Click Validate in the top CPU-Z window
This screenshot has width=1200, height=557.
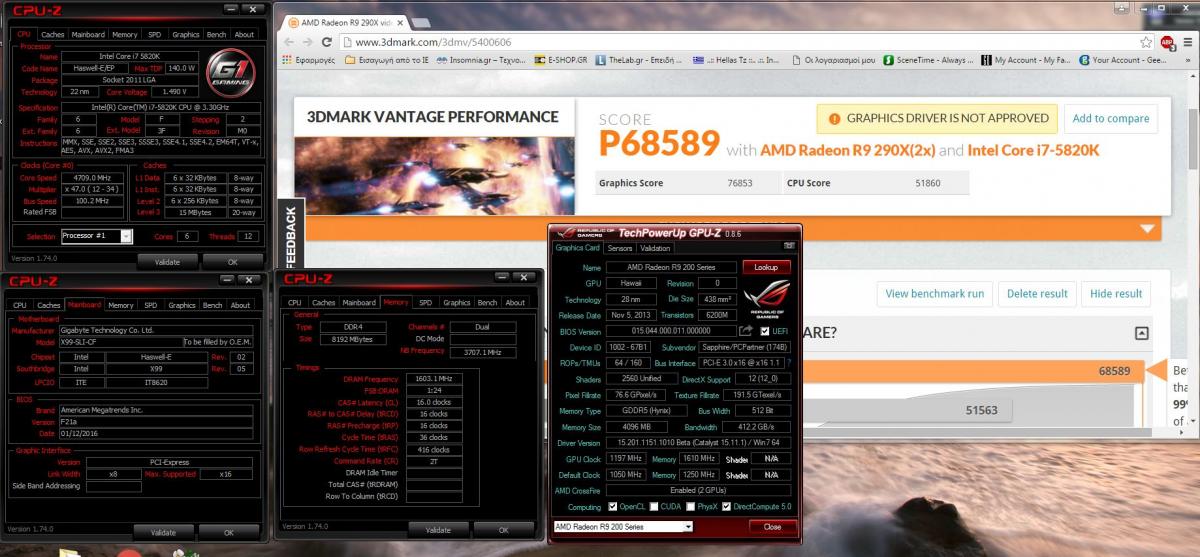167,261
